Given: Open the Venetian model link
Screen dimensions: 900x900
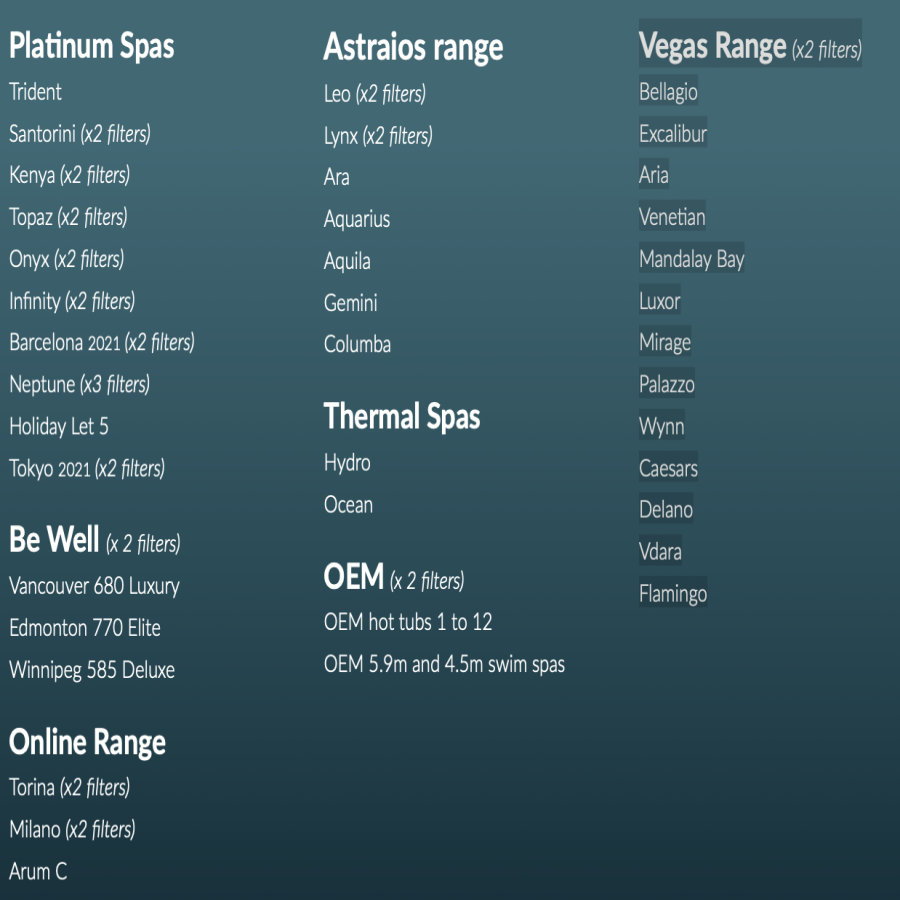Looking at the screenshot, I should (x=672, y=217).
